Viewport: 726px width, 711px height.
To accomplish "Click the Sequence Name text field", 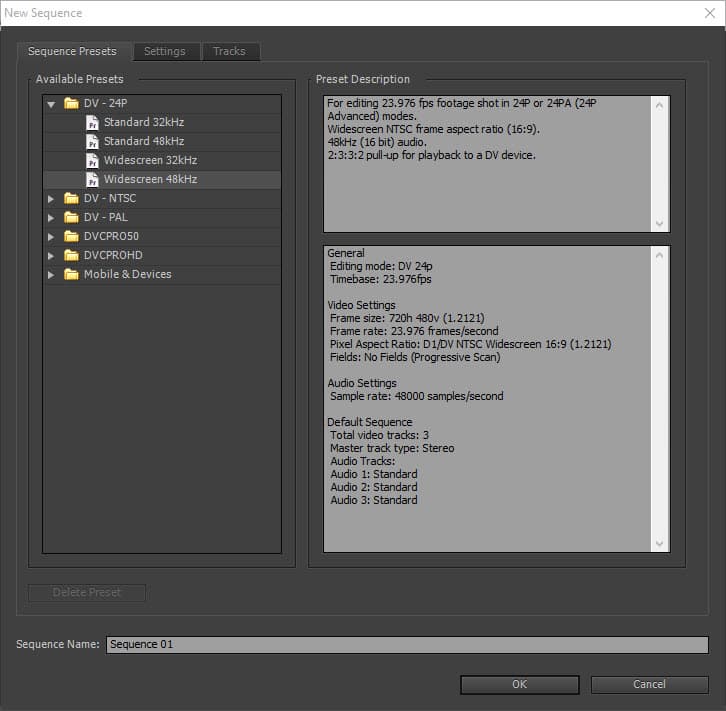I will coord(406,644).
